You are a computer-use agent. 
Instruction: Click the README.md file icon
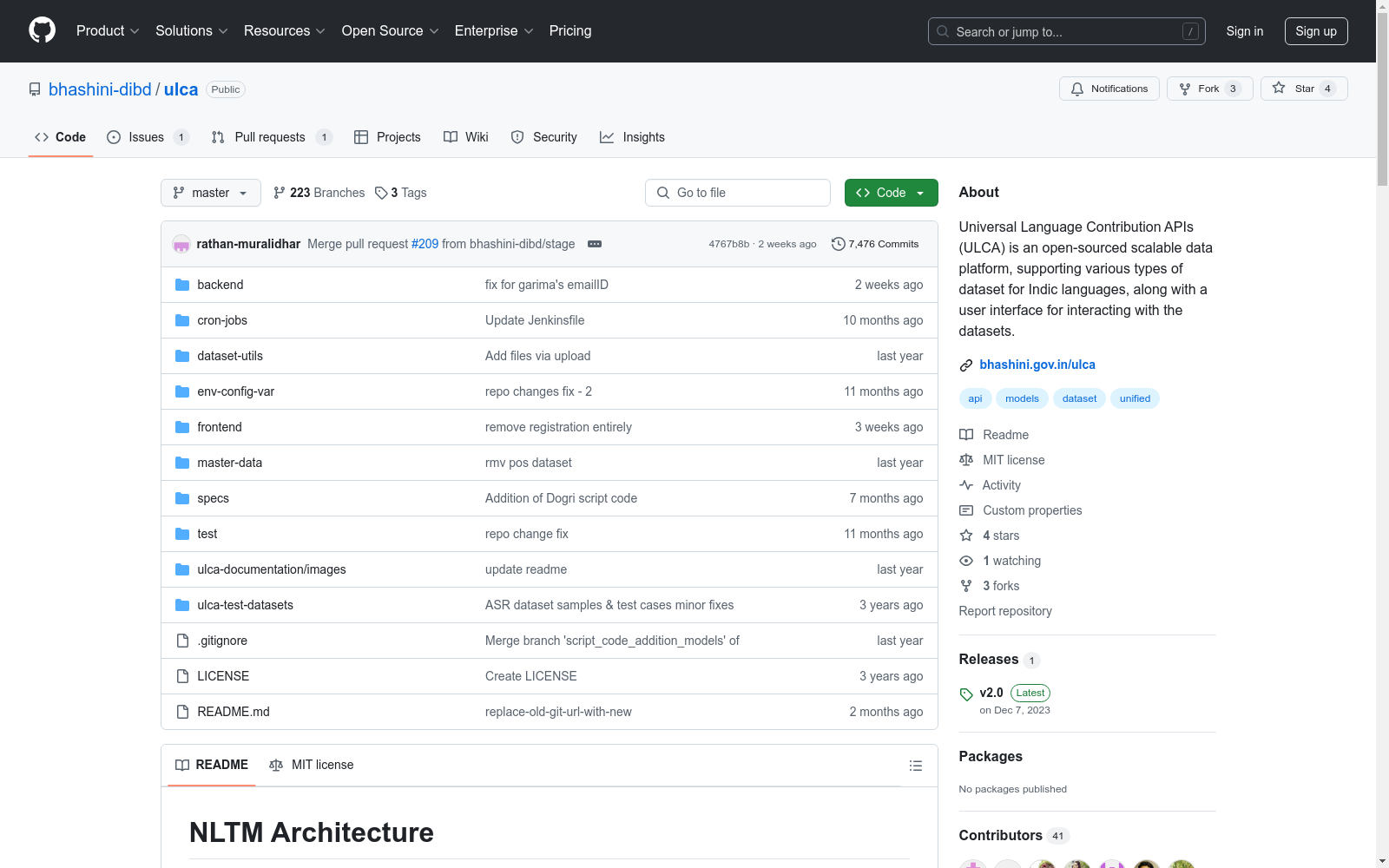pyautogui.click(x=182, y=712)
